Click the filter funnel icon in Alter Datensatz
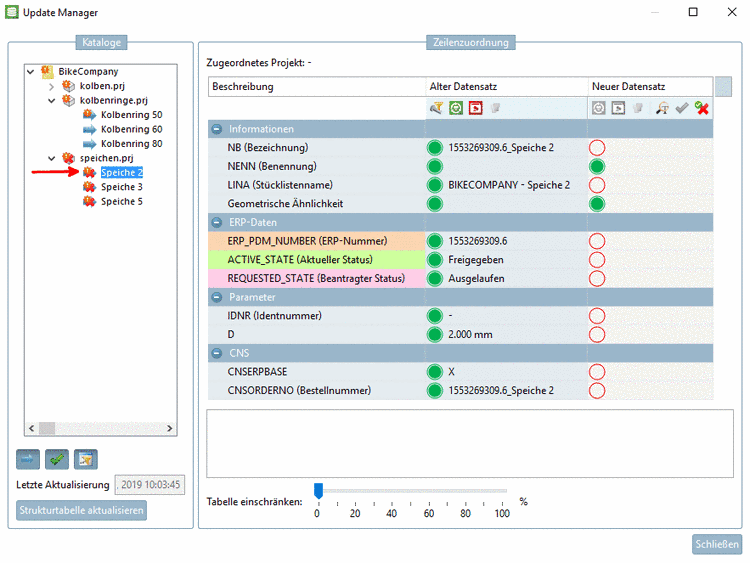The image size is (750, 563). click(x=437, y=108)
